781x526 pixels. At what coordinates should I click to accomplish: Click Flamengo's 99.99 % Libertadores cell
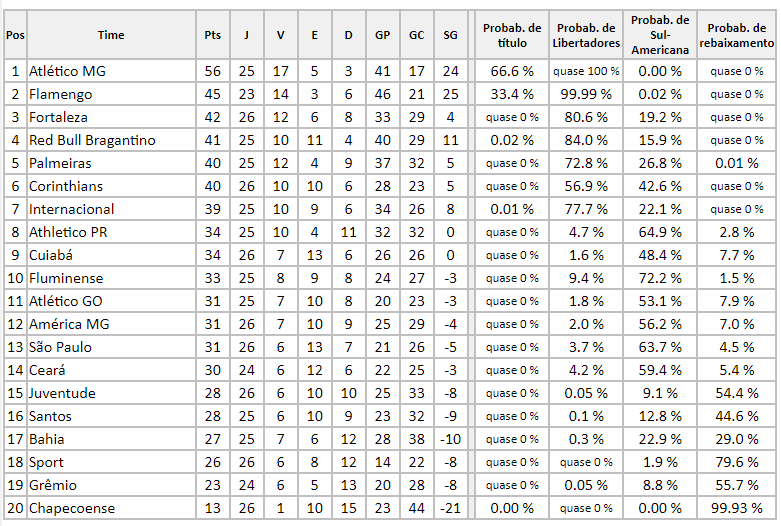(x=587, y=95)
